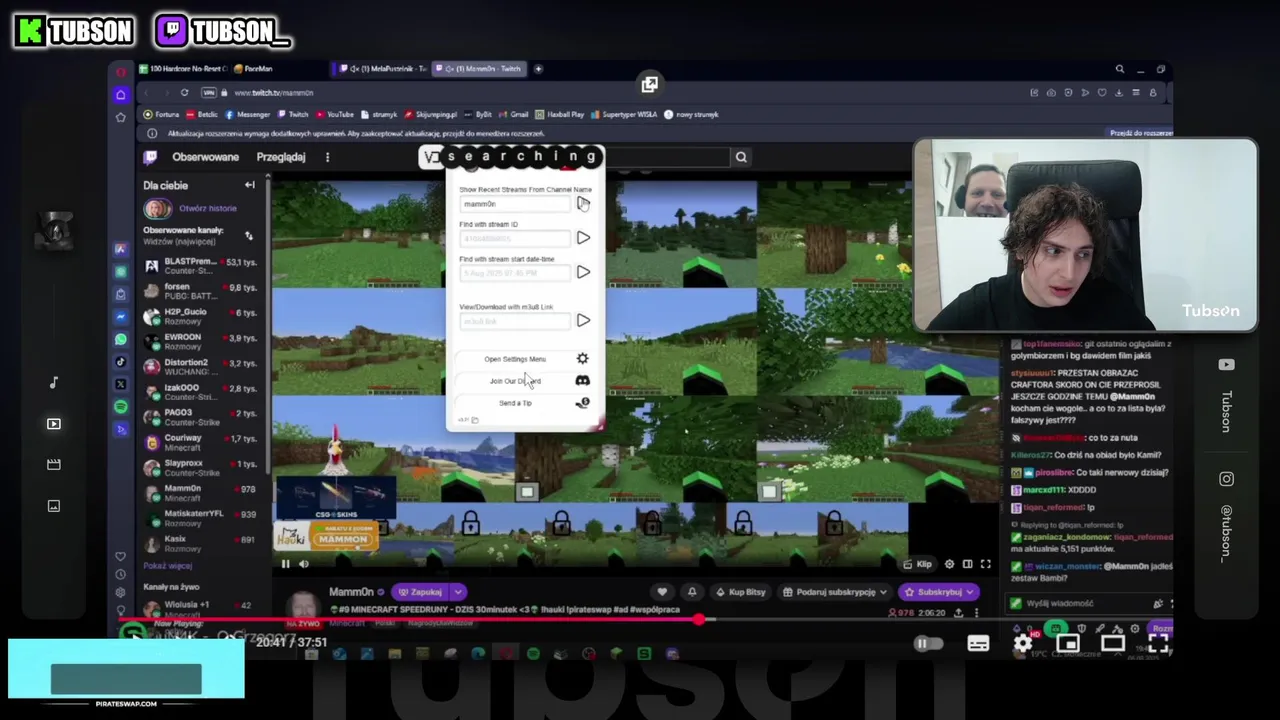Open the Obserwowane tab on Twitch

(205, 157)
